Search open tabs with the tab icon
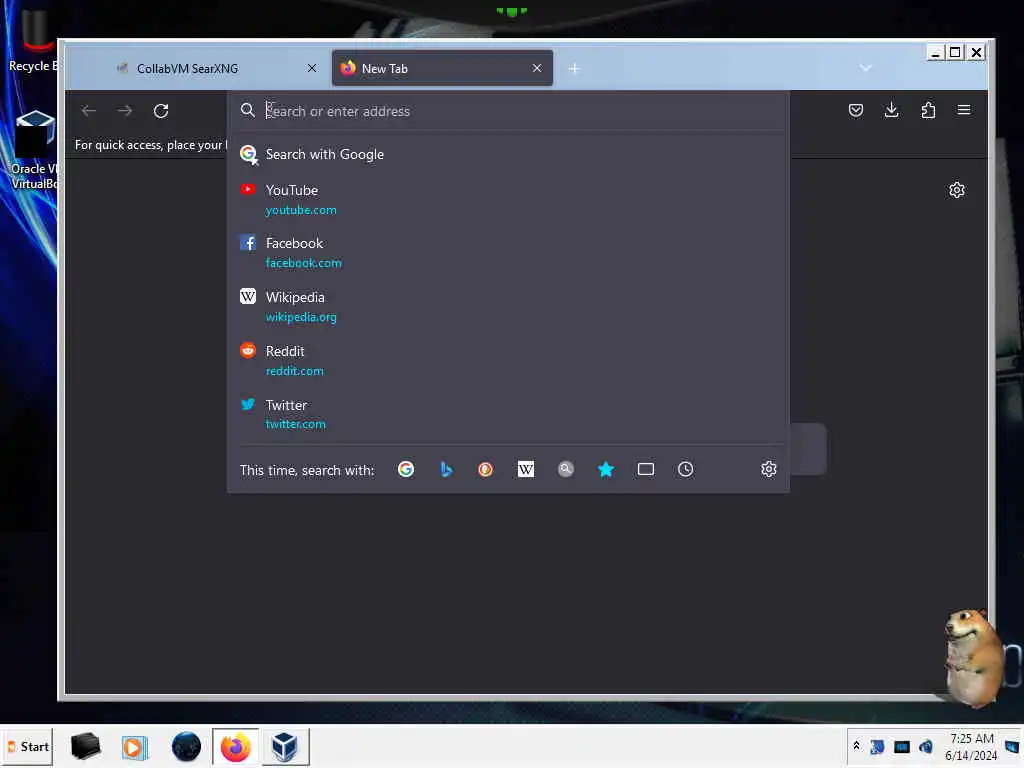 point(646,470)
